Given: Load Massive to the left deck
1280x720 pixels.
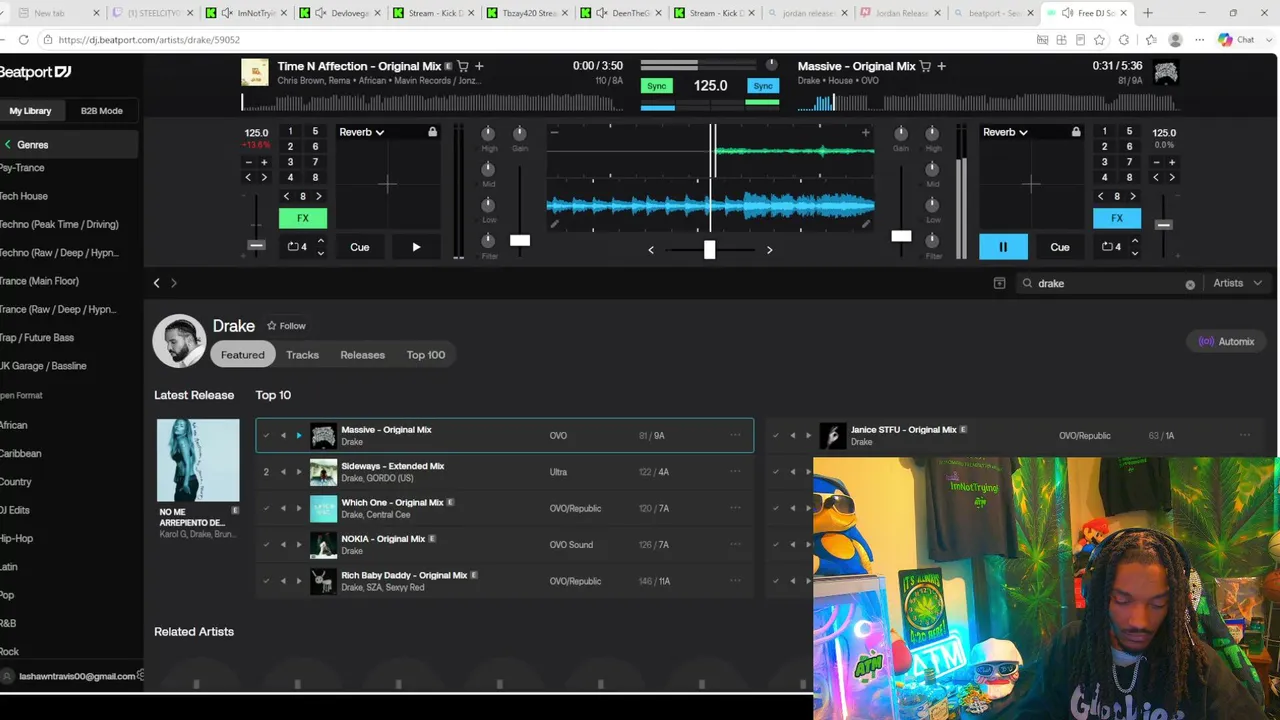Looking at the screenshot, I should click(283, 435).
